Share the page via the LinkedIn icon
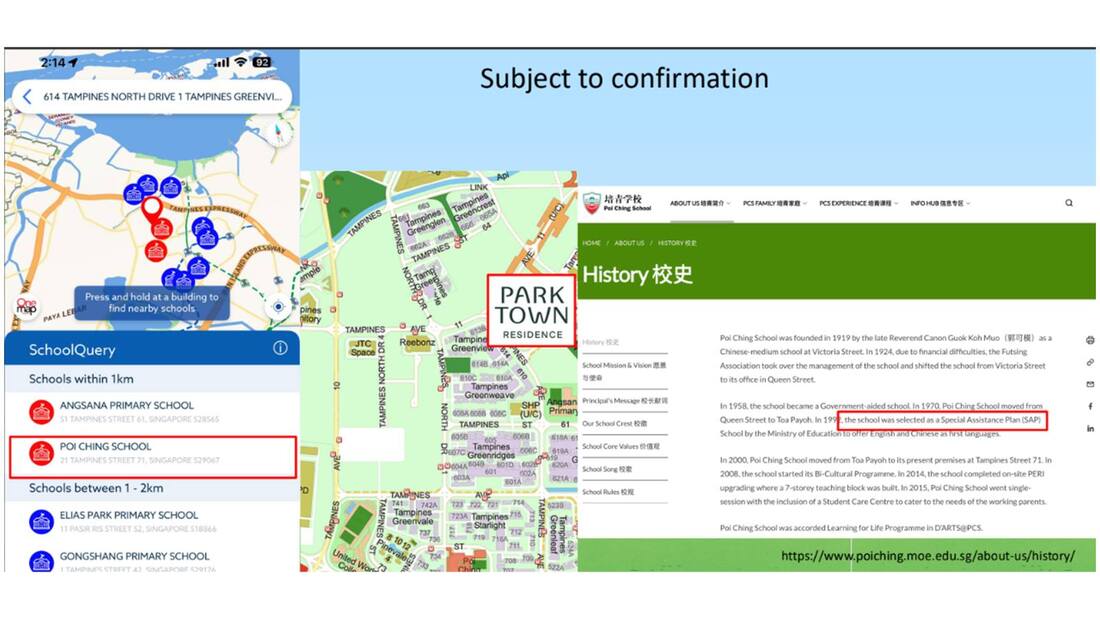Image resolution: width=1100 pixels, height=619 pixels. click(x=1089, y=428)
